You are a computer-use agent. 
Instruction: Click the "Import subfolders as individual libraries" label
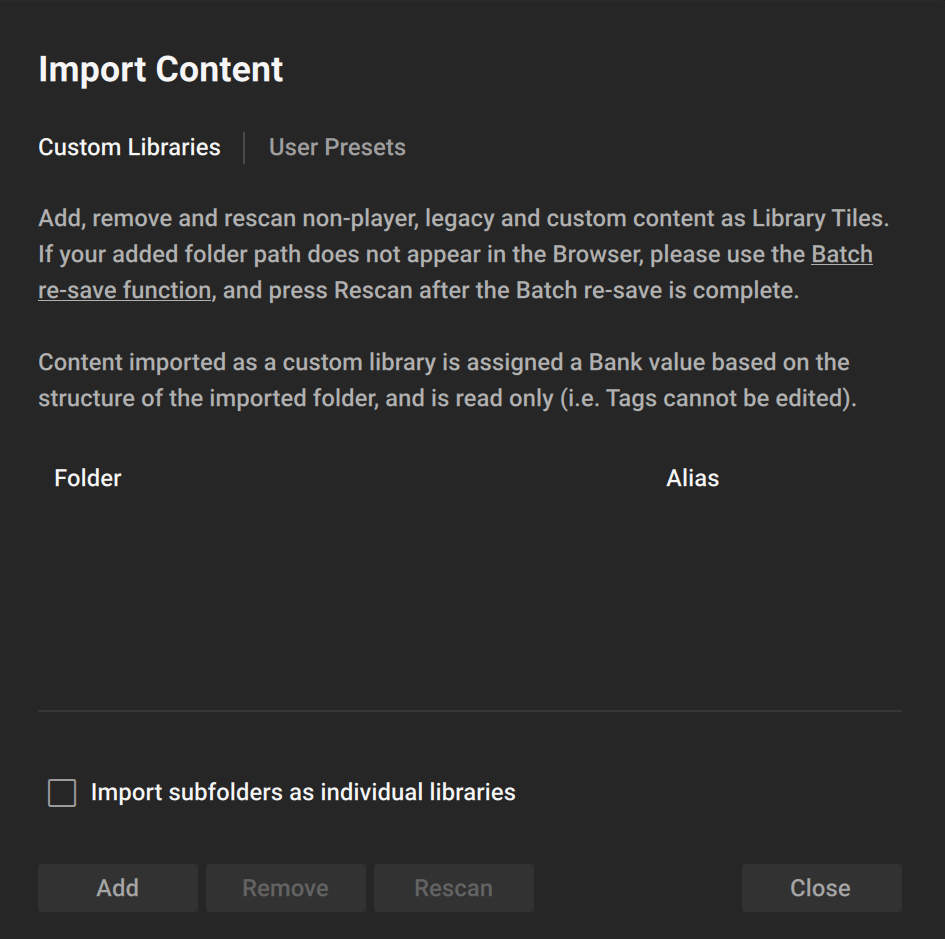[303, 792]
